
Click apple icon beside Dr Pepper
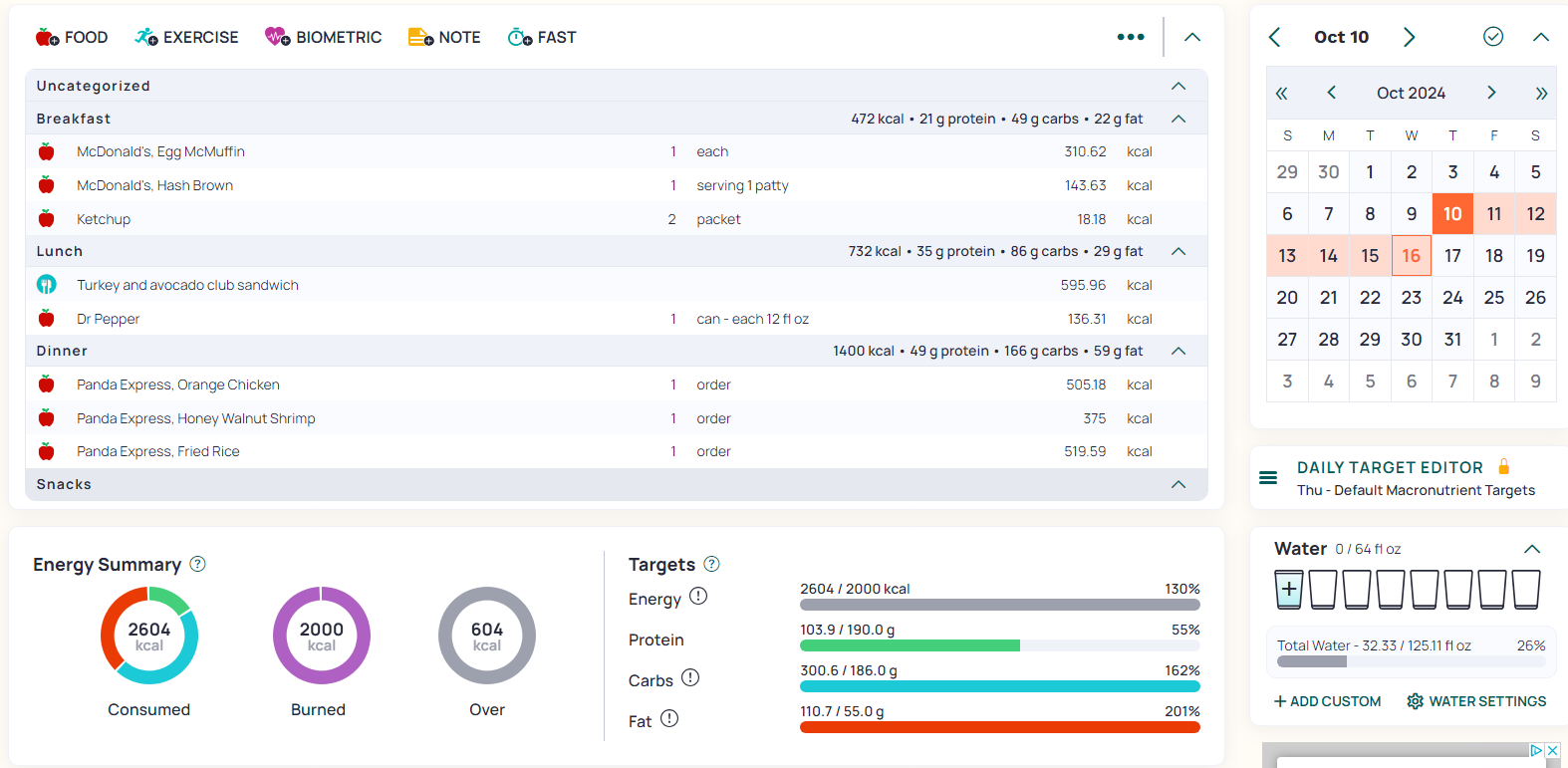coord(46,319)
